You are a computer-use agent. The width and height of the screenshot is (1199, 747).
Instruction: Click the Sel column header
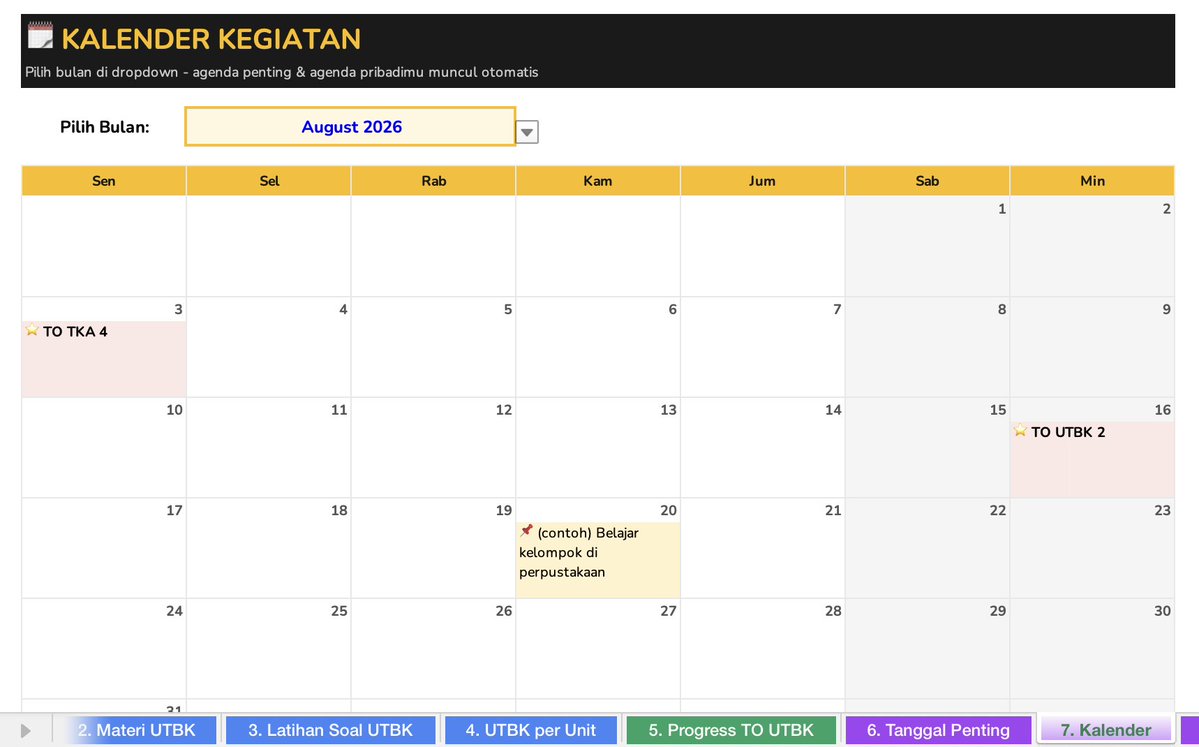[268, 180]
